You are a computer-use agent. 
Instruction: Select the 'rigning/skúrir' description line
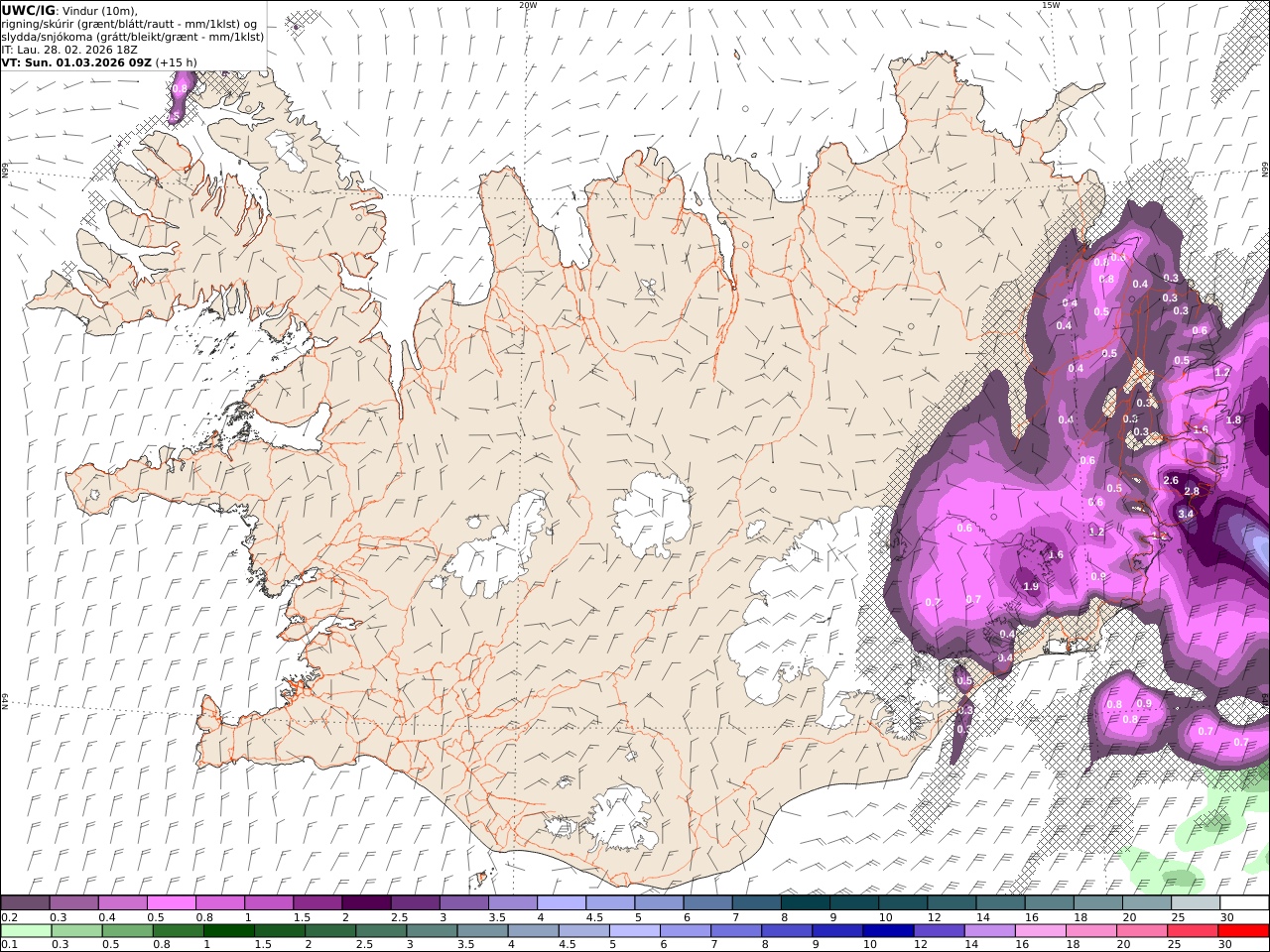(130, 24)
